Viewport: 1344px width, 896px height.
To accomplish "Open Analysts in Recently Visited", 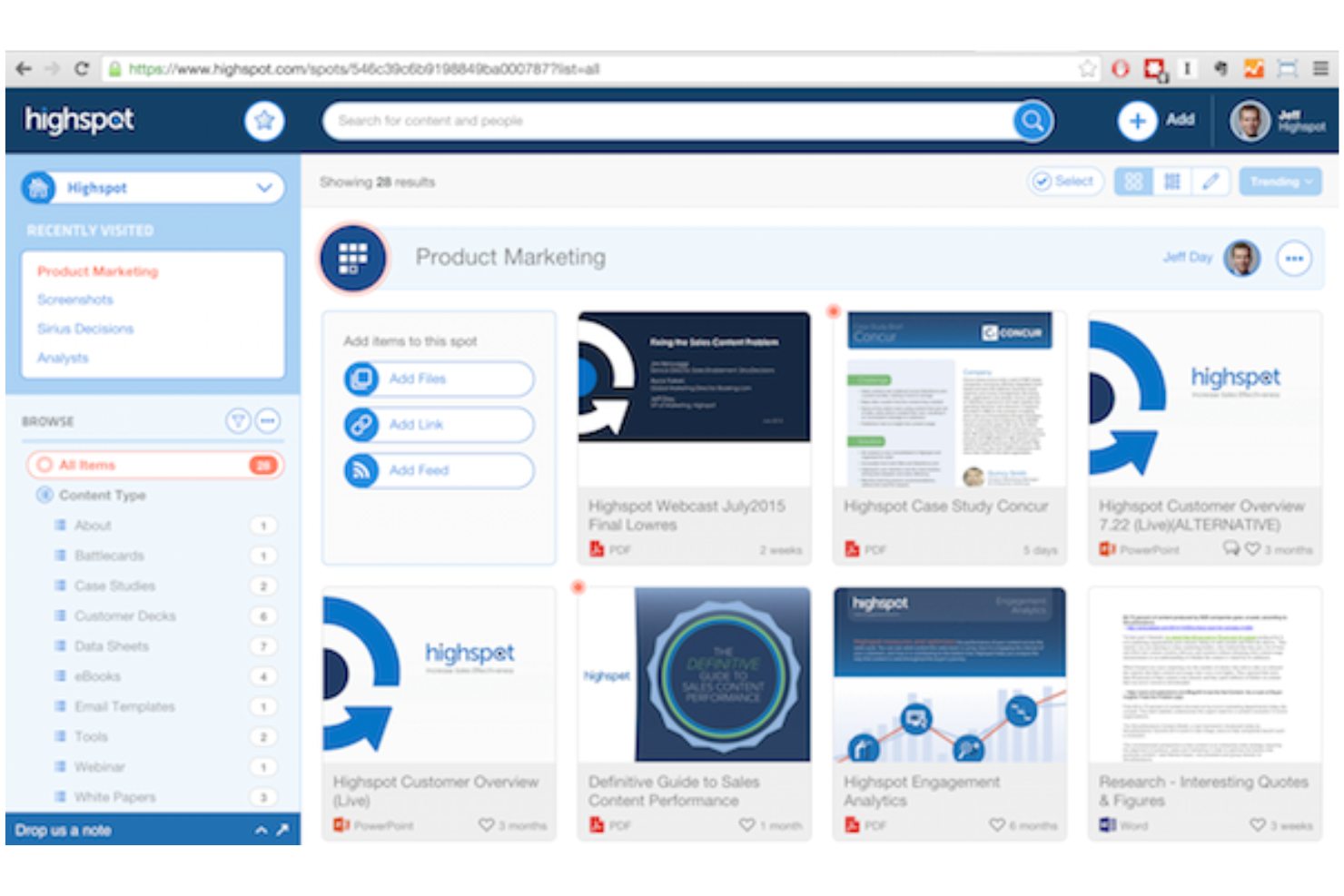I will 63,358.
